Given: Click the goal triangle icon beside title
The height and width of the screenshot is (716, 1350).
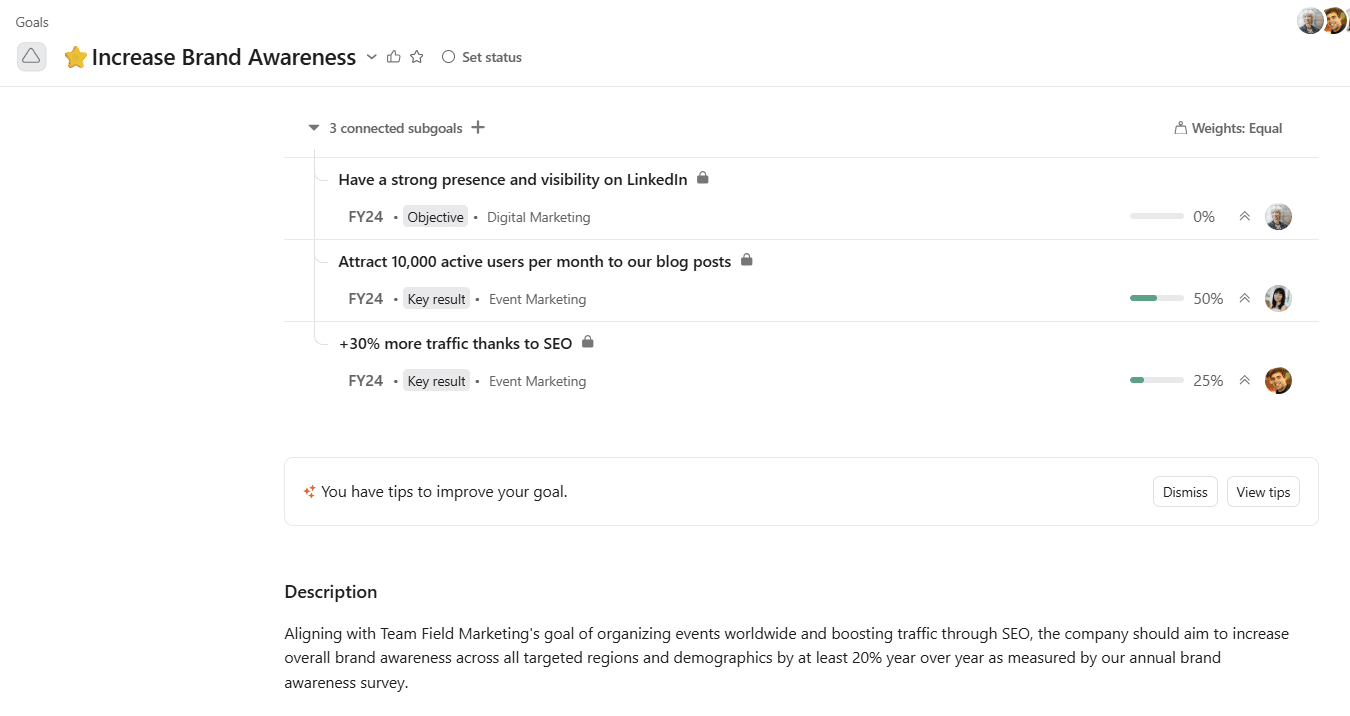Looking at the screenshot, I should [x=31, y=57].
